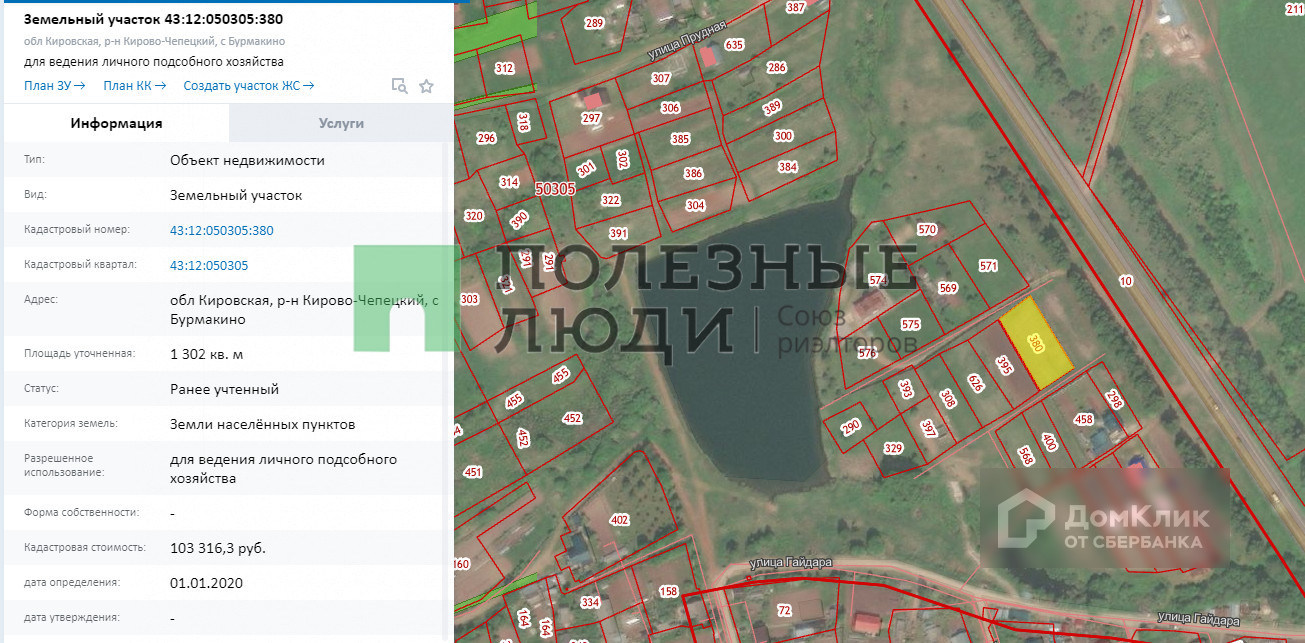Select parcel 458 on the map
The image size is (1305, 643).
pyautogui.click(x=1083, y=419)
